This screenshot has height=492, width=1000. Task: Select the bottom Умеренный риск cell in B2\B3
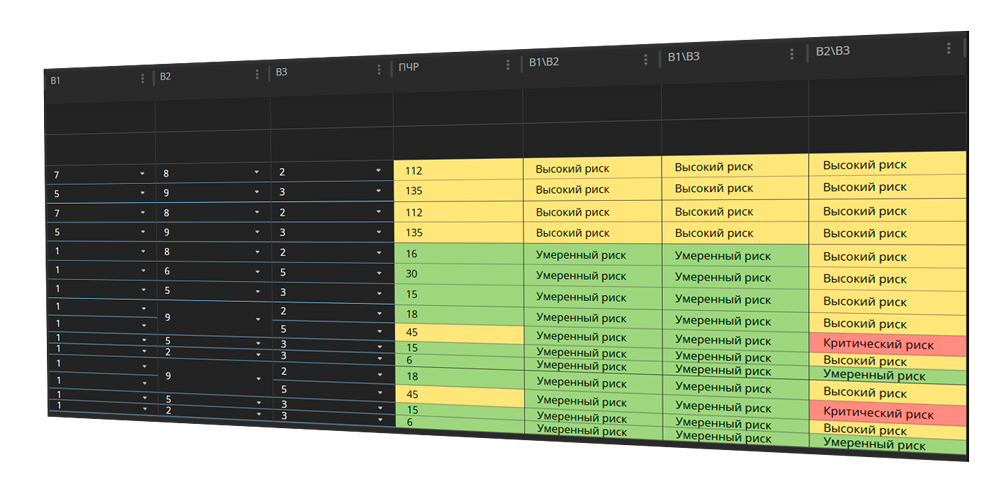(889, 444)
